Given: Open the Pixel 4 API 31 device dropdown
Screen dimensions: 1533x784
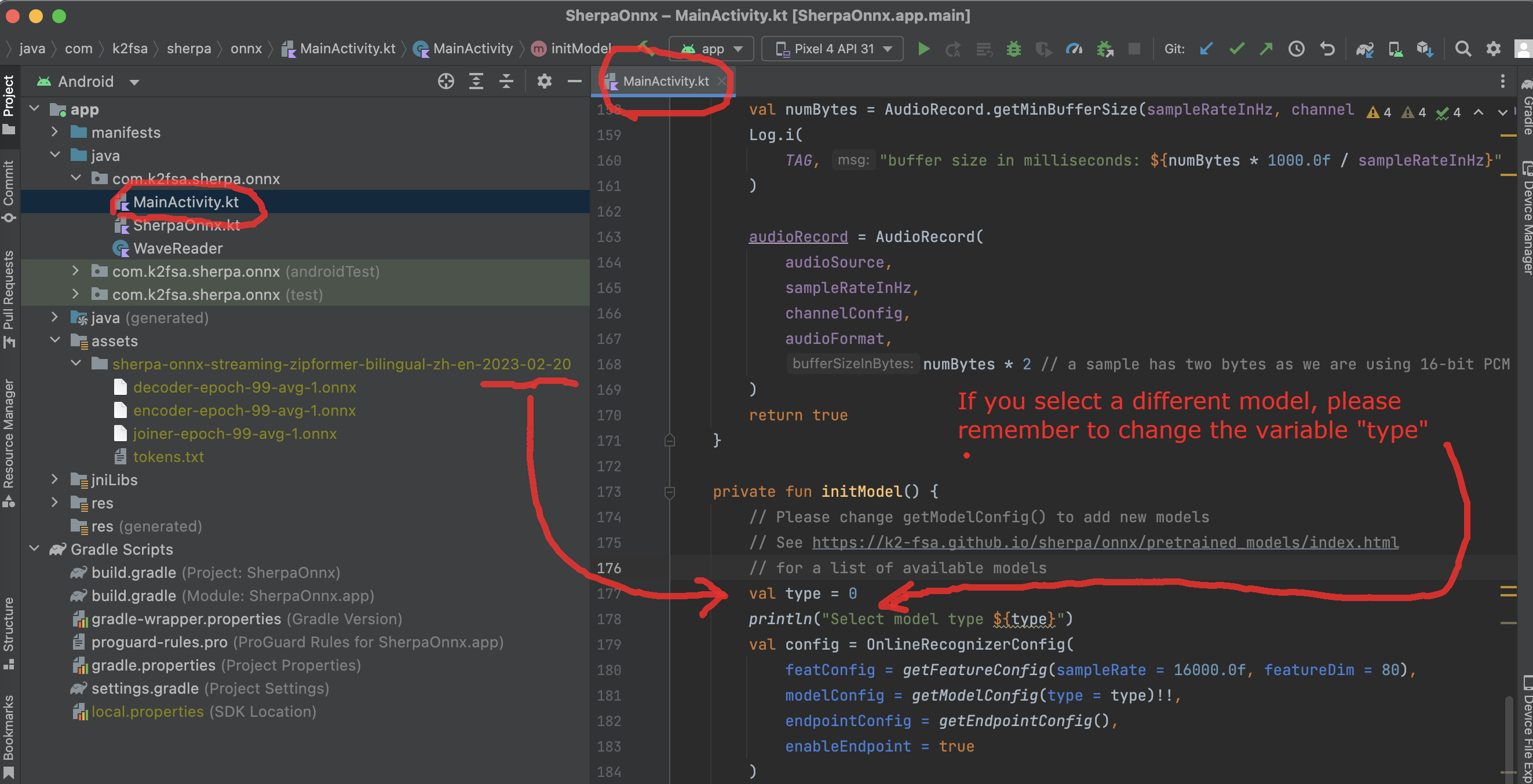Looking at the screenshot, I should click(x=832, y=49).
